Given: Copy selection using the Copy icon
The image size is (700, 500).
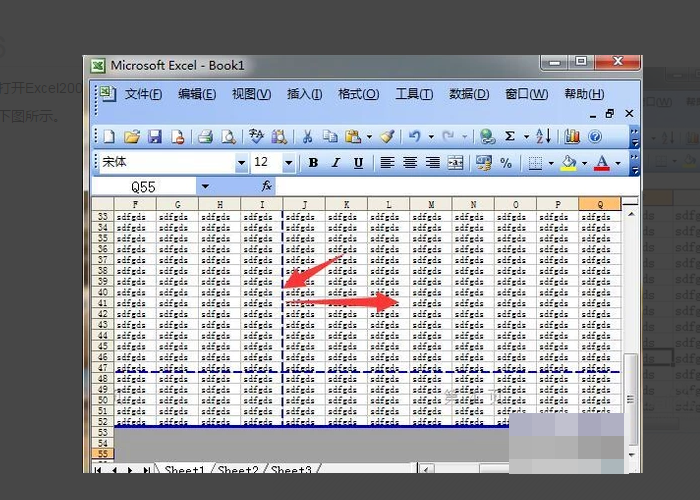Looking at the screenshot, I should coord(330,137).
